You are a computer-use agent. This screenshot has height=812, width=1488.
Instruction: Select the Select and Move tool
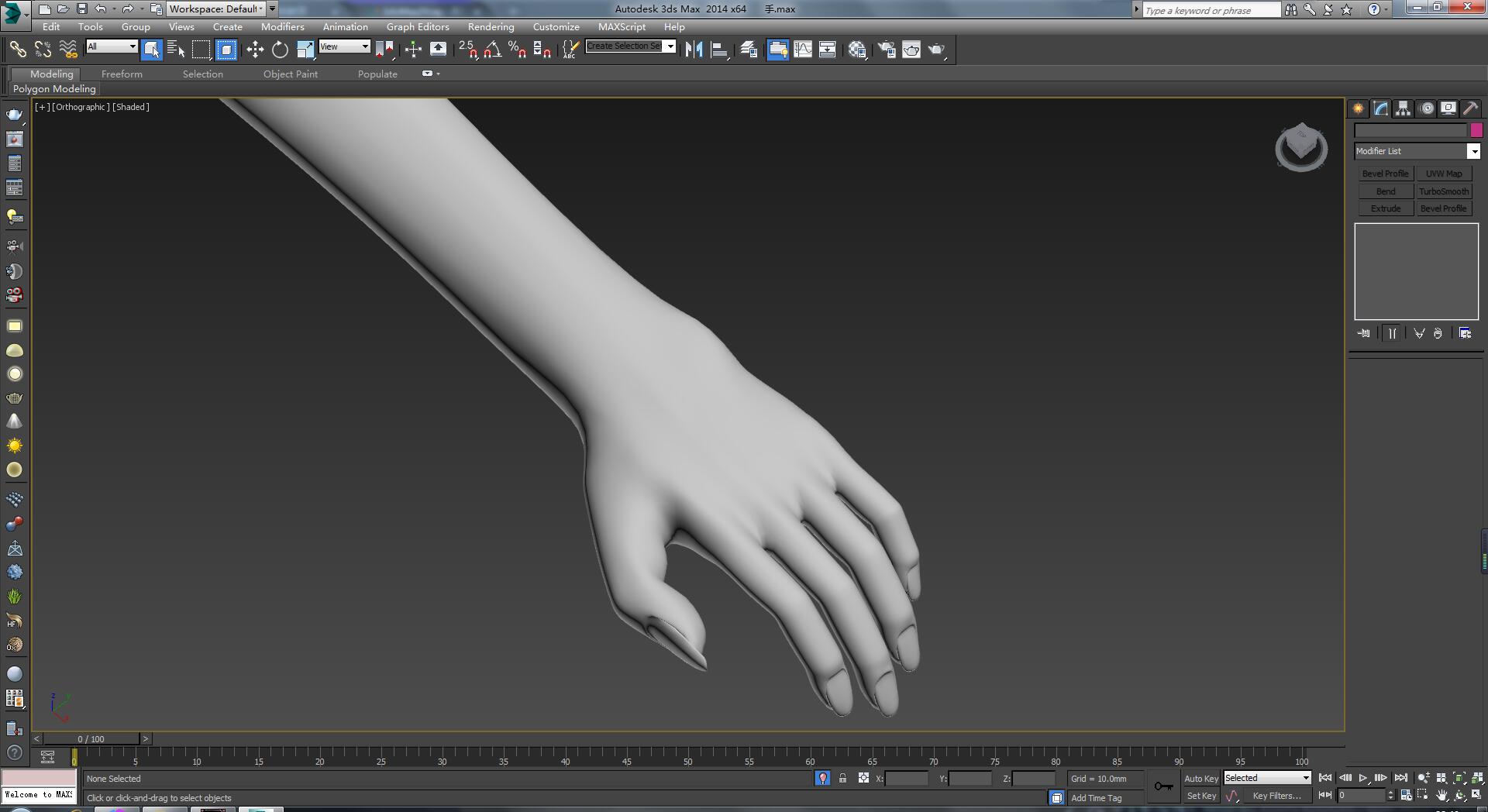(x=255, y=50)
